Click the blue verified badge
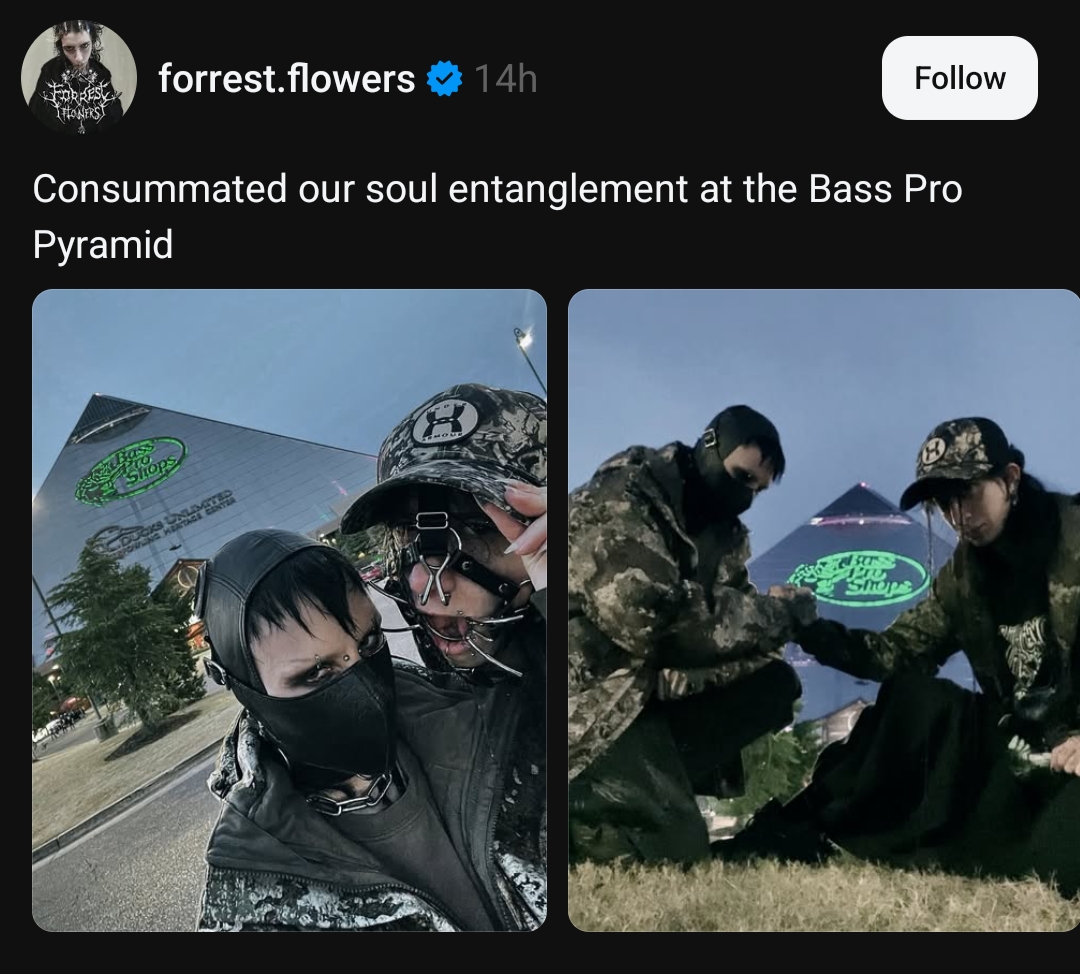1080x974 pixels. click(x=444, y=79)
